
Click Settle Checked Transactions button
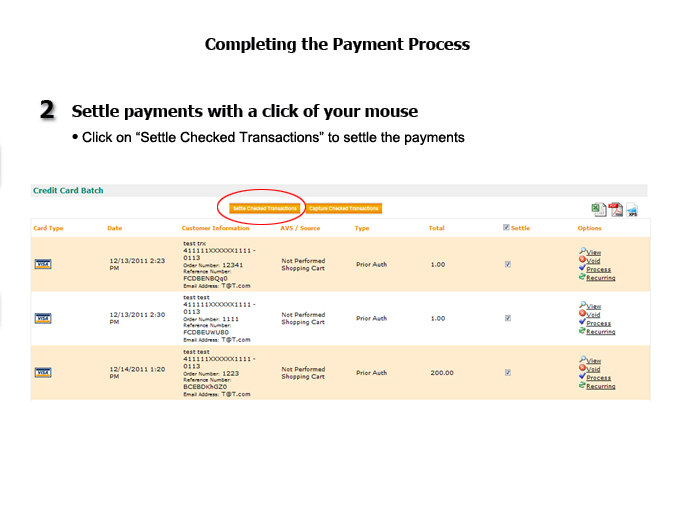pos(265,208)
